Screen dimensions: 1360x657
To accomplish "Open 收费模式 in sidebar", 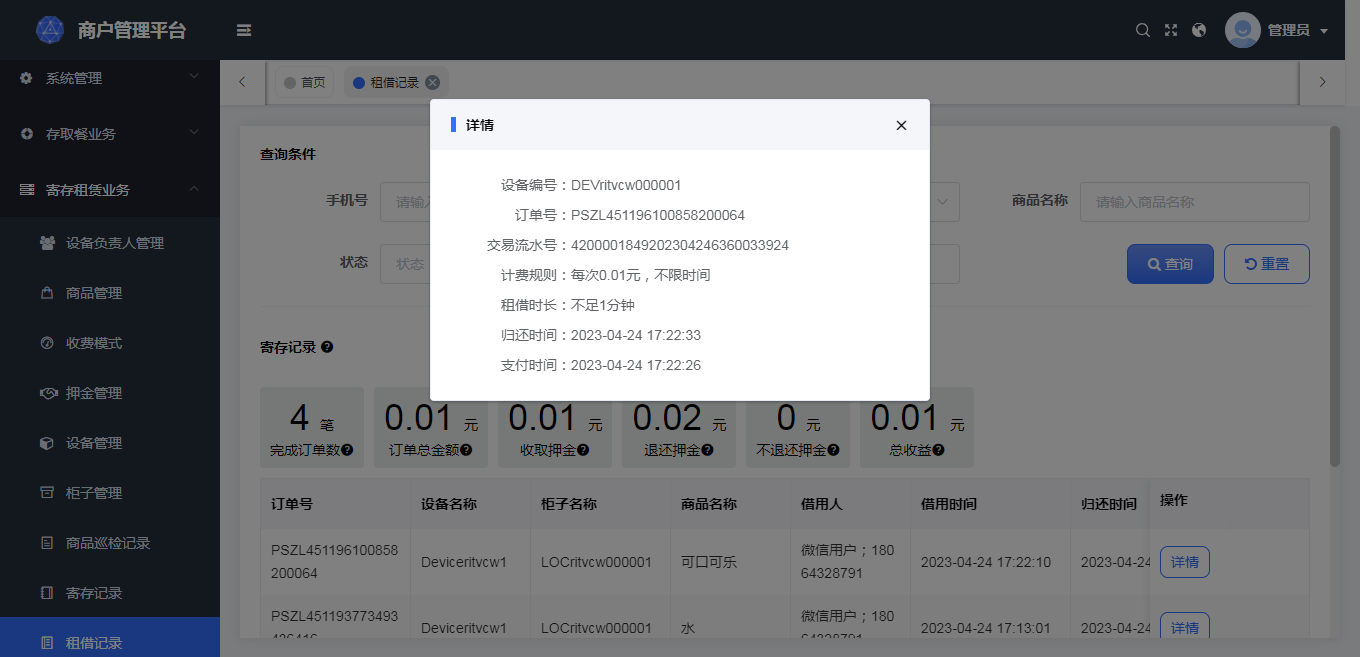I will point(110,343).
